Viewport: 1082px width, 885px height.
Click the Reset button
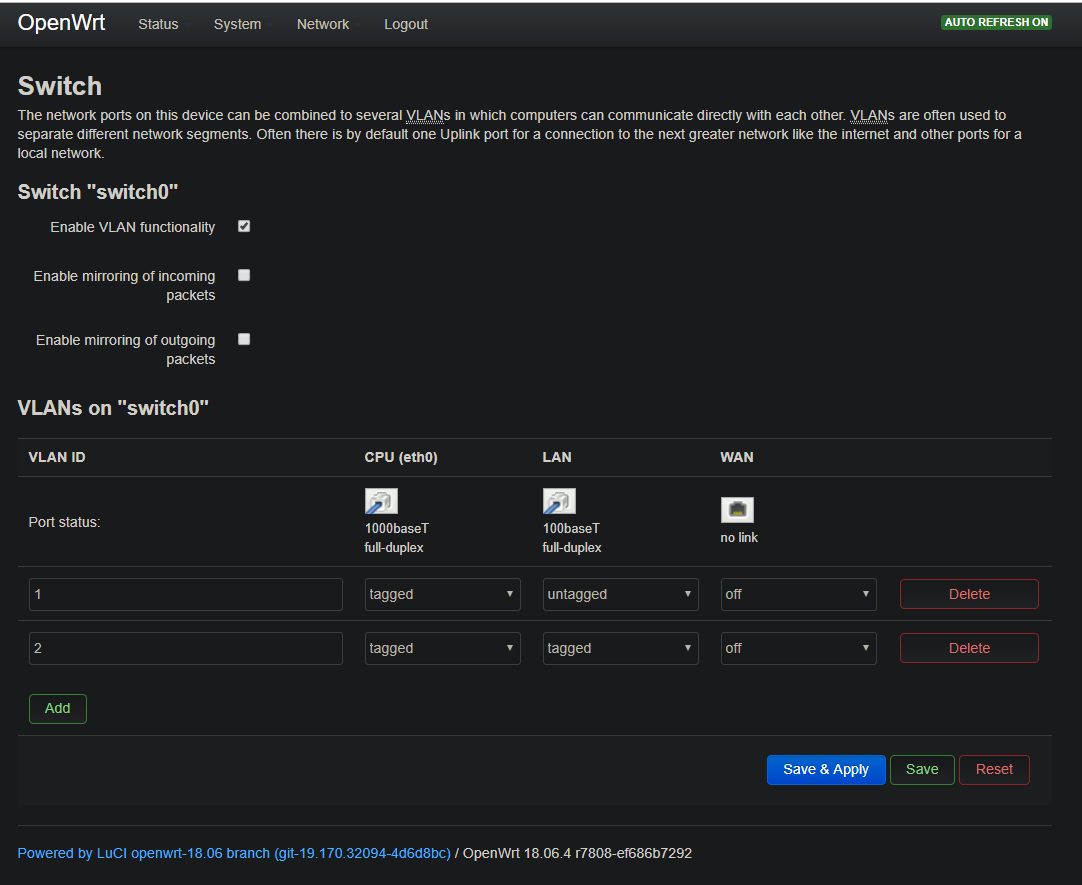point(994,770)
